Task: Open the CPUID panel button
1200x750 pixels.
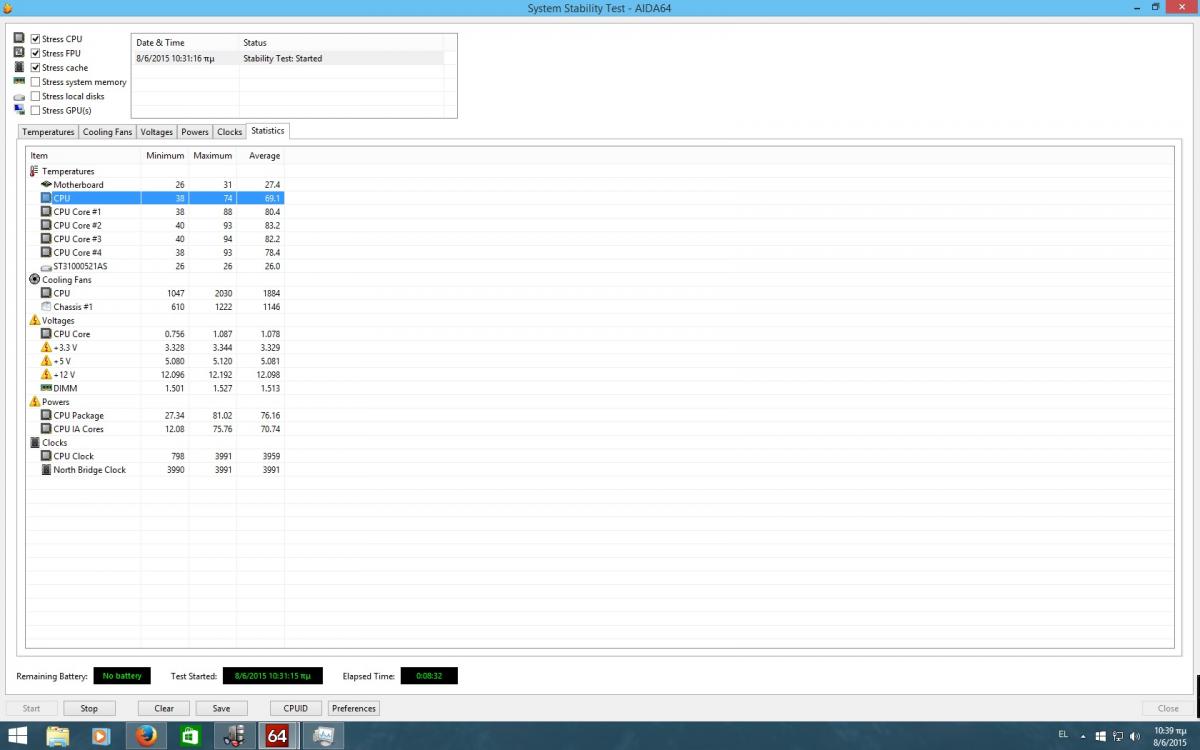Action: [296, 708]
